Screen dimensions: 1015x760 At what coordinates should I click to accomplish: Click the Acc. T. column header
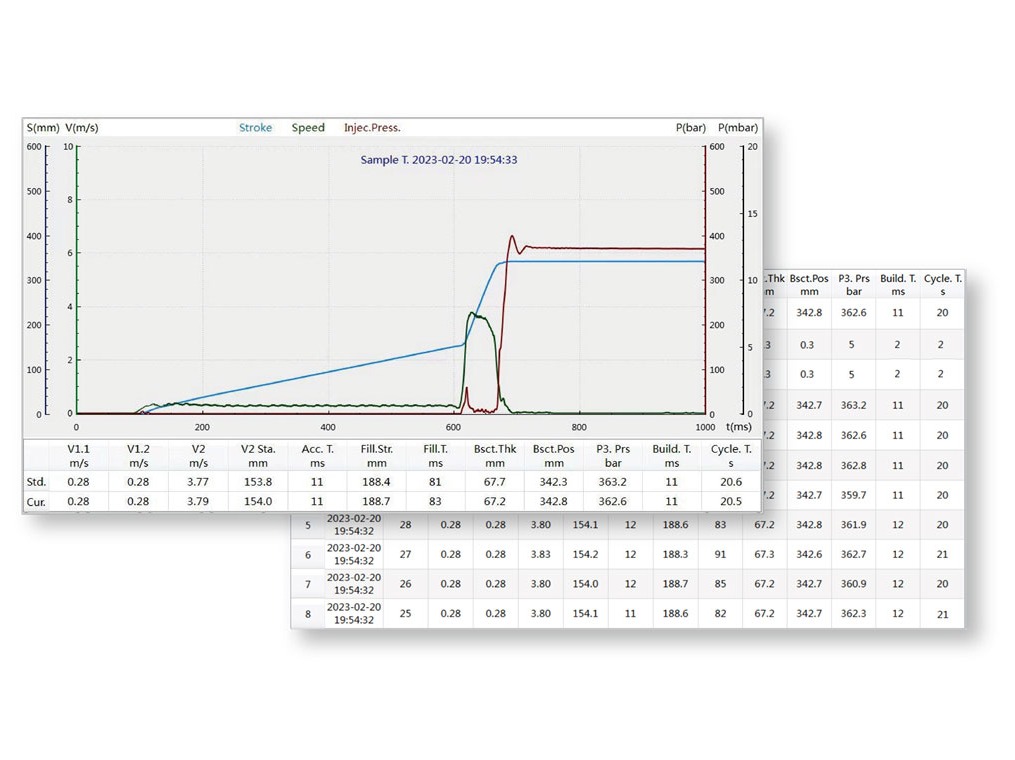pyautogui.click(x=317, y=456)
